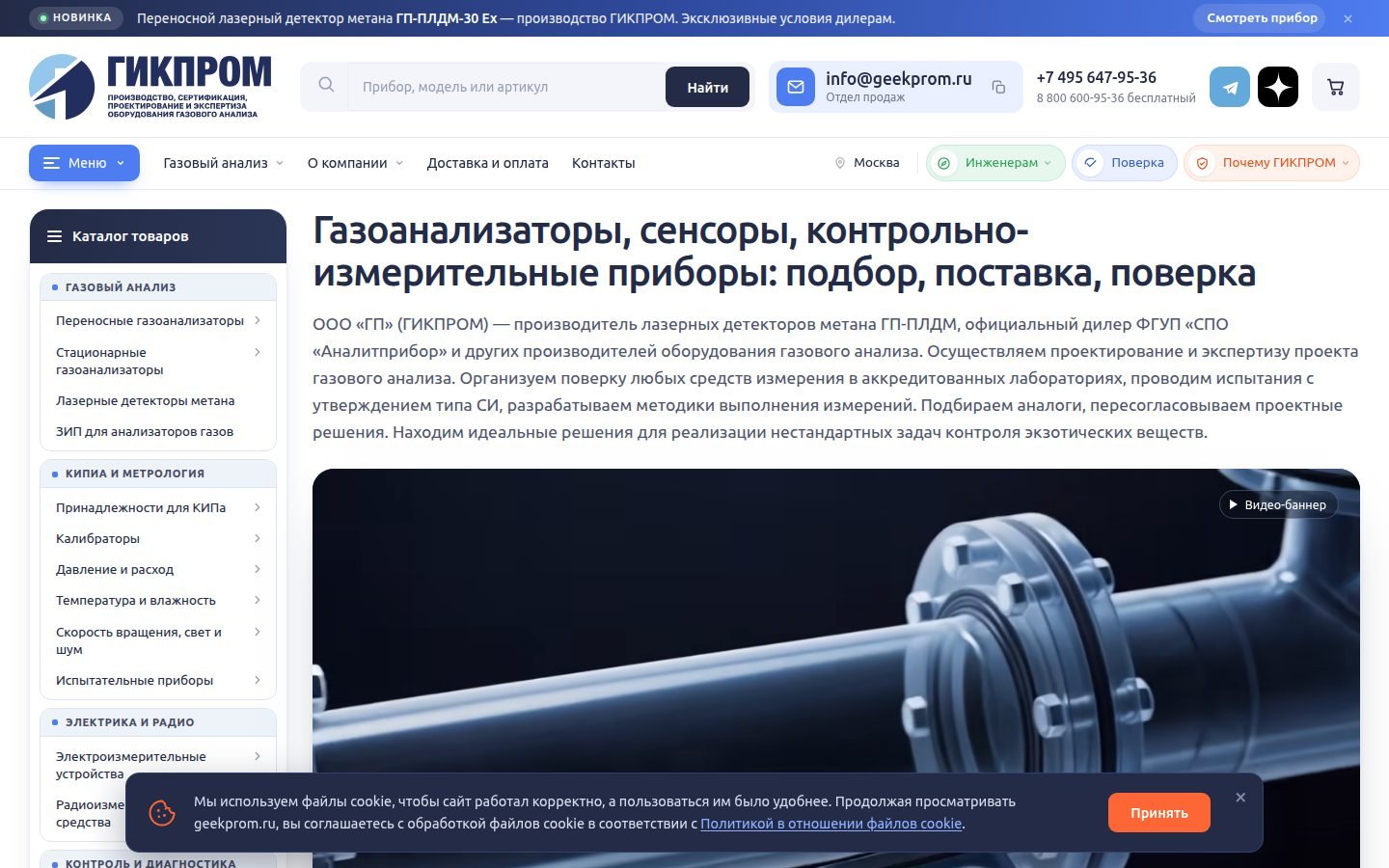Click the Поверка badge icon

1090,163
